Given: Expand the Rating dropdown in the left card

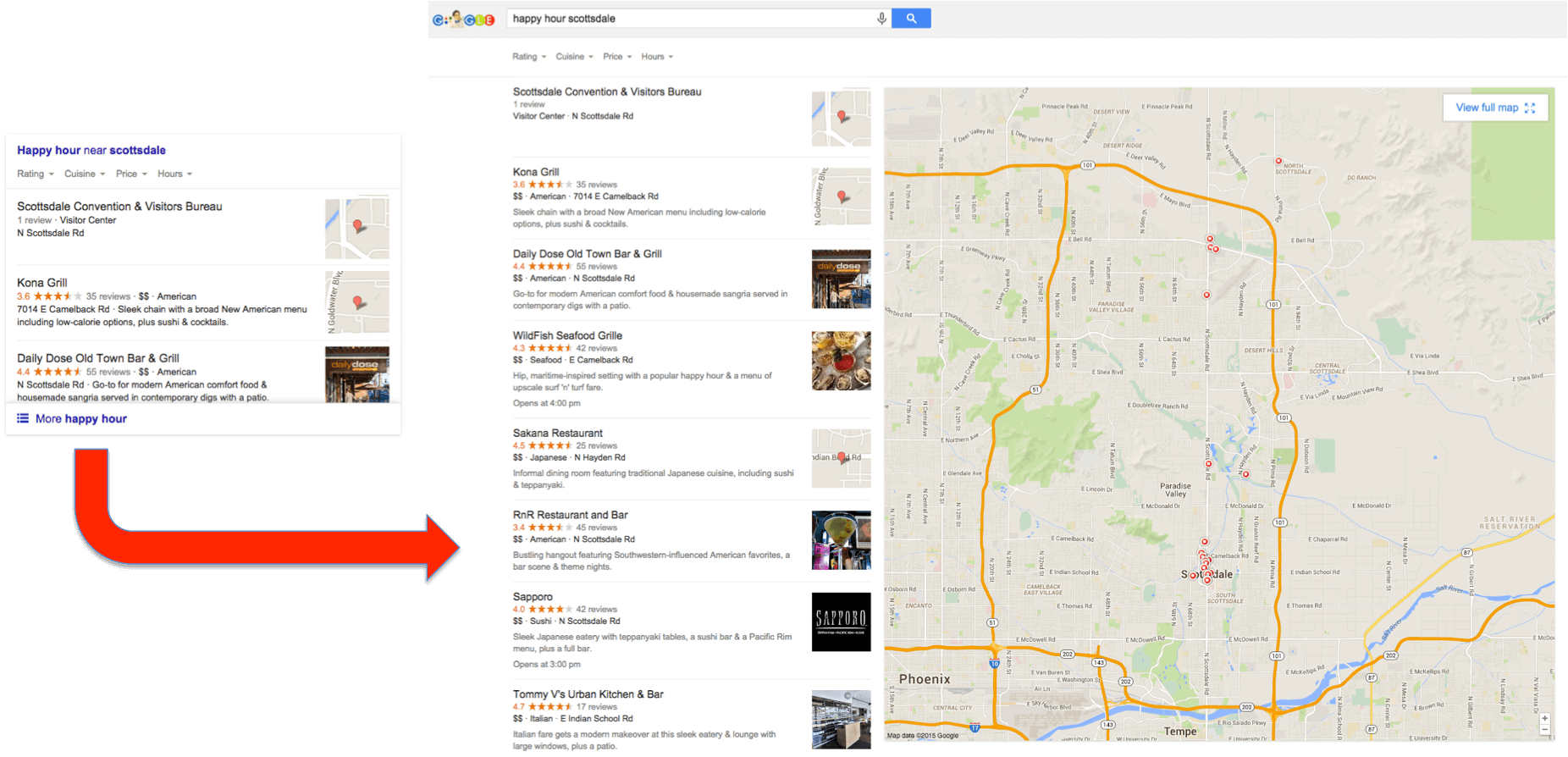Looking at the screenshot, I should pos(36,174).
